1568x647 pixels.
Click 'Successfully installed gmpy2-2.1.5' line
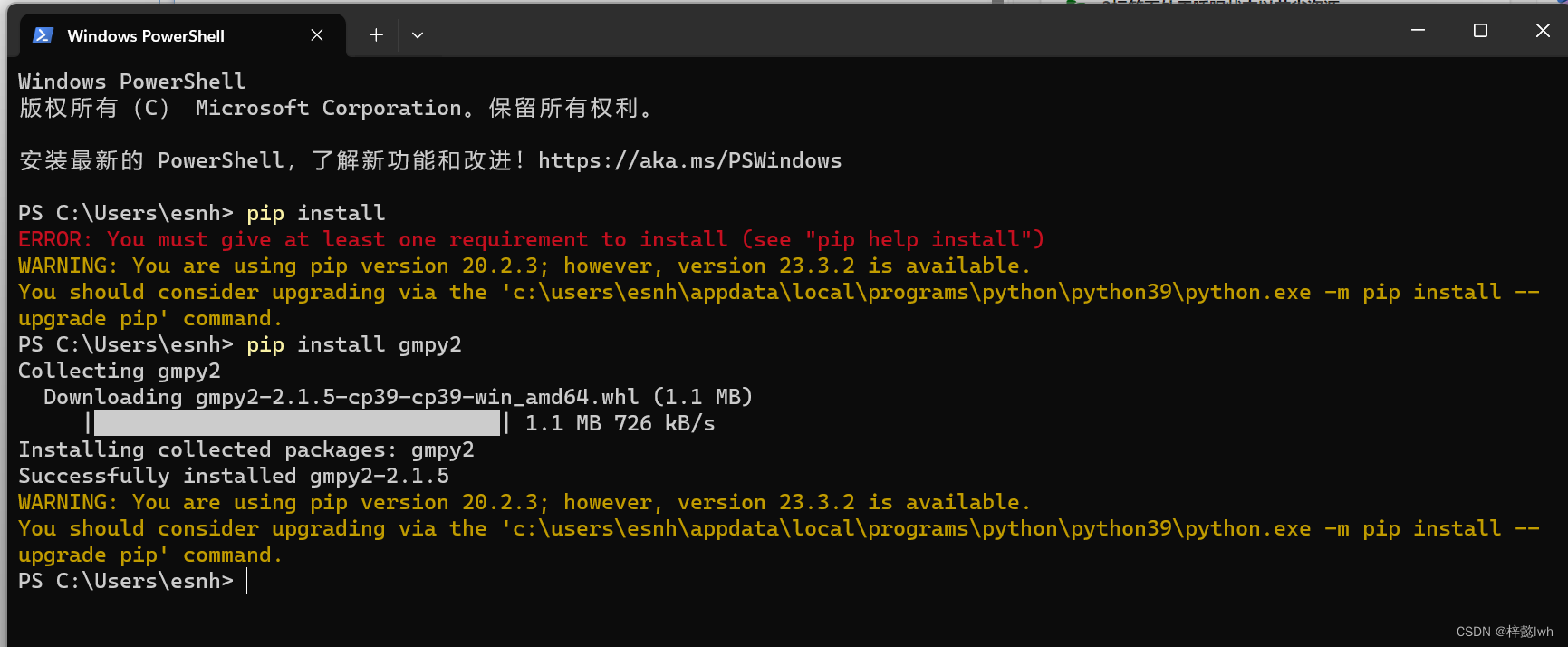point(234,476)
